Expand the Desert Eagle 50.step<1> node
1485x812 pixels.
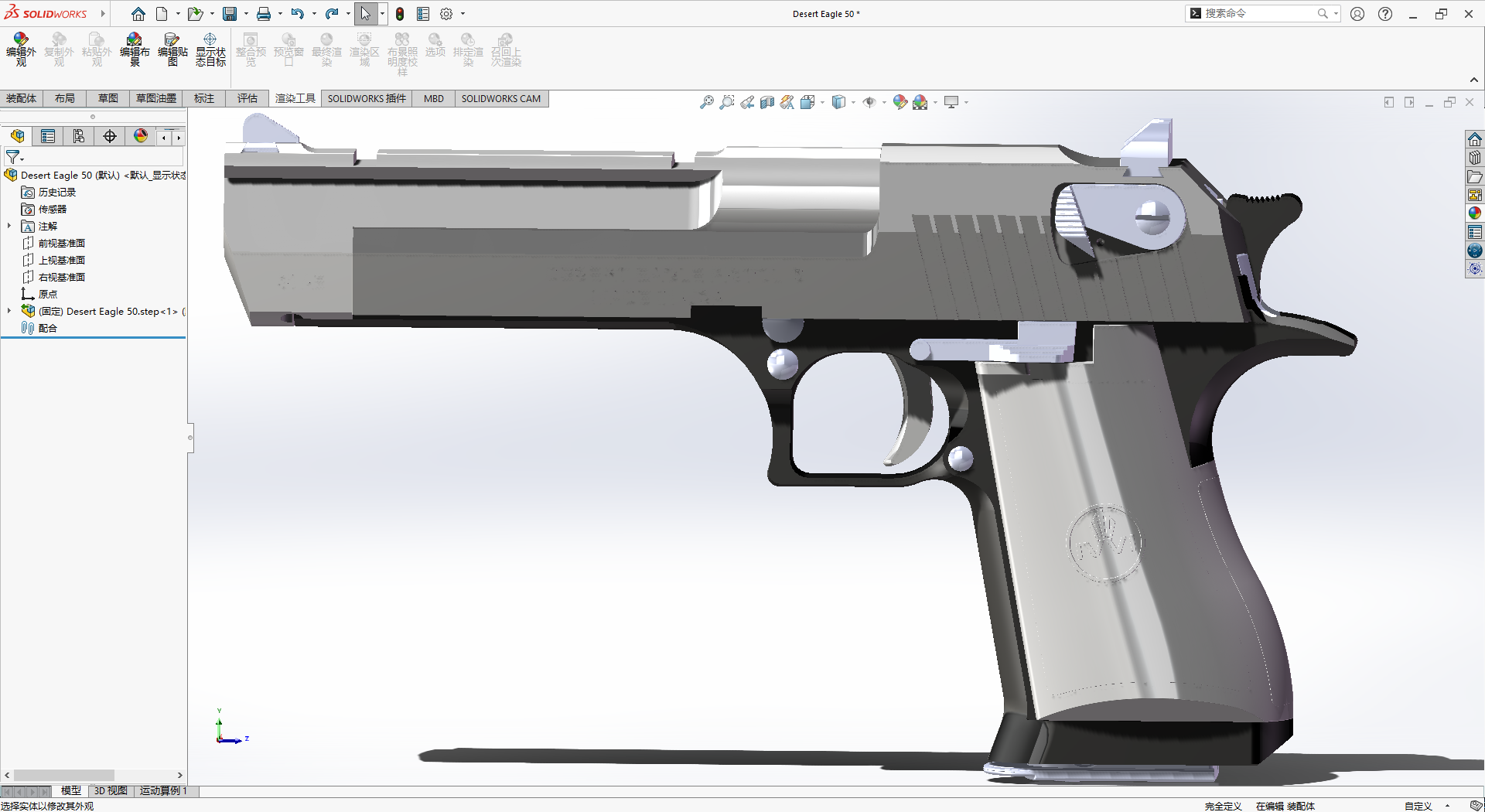coord(9,311)
